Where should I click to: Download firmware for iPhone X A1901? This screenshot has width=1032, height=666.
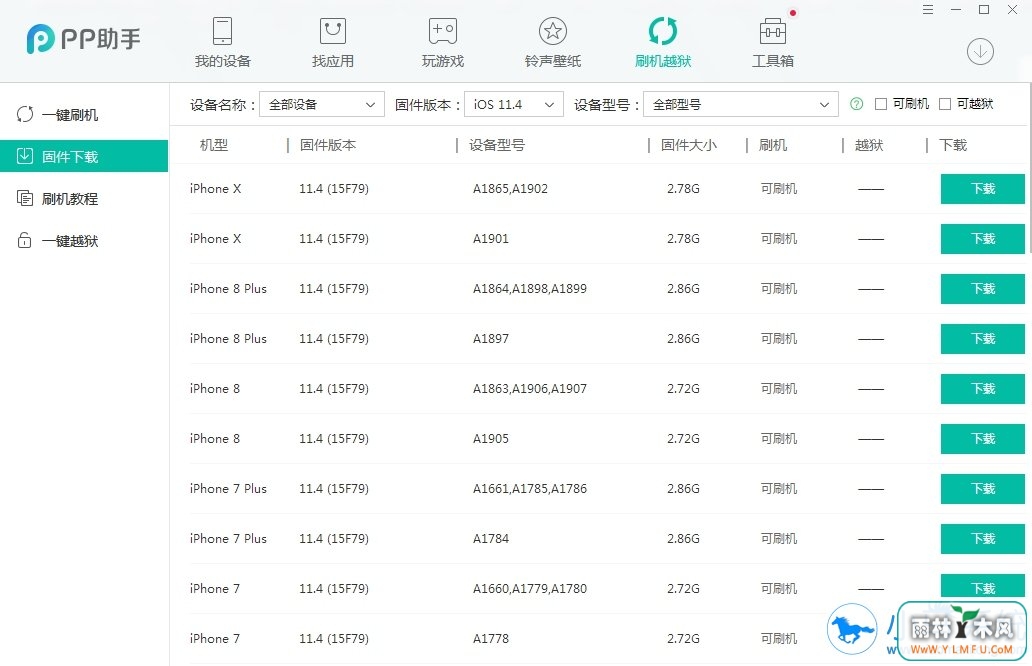coord(983,239)
